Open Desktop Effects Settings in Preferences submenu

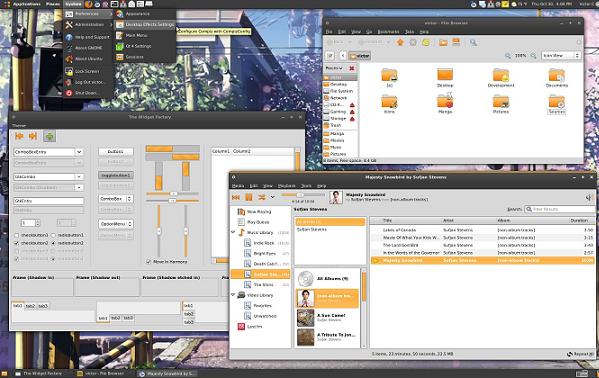145,24
